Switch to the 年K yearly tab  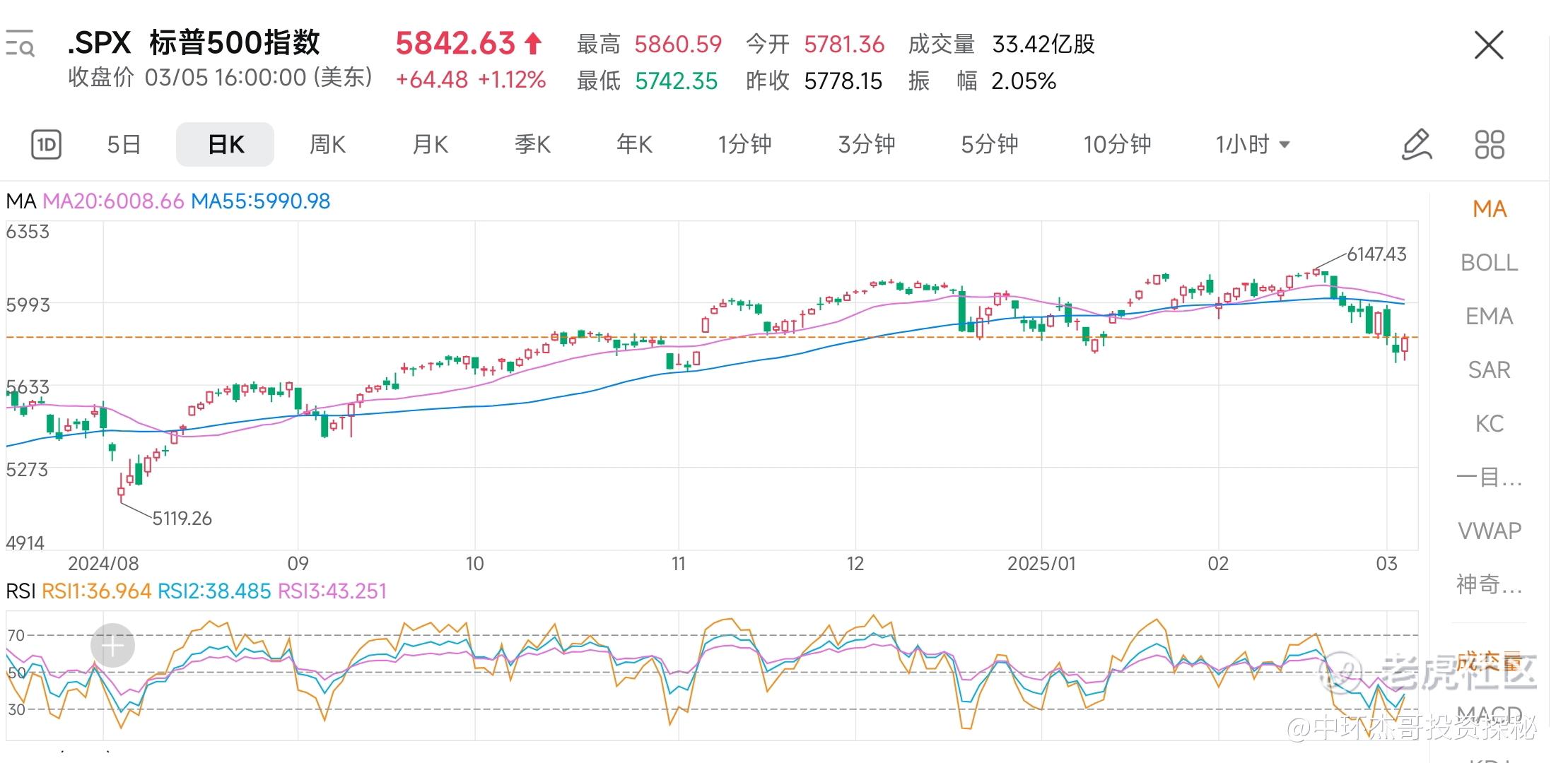(634, 145)
